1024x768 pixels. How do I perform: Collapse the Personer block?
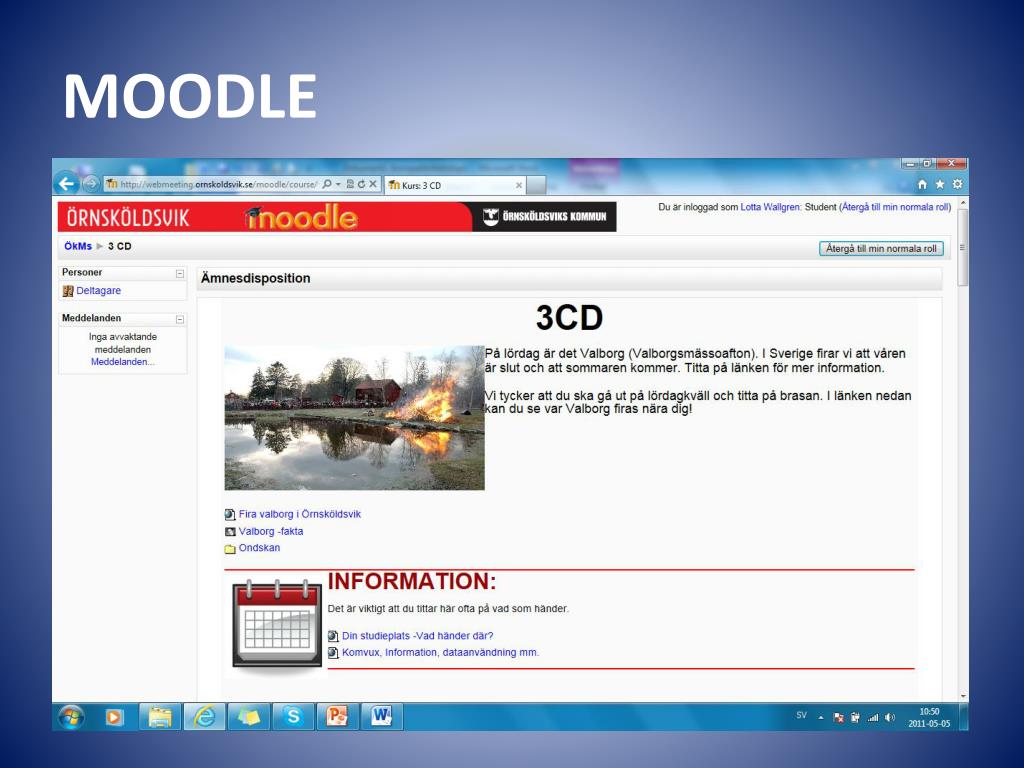pos(180,274)
